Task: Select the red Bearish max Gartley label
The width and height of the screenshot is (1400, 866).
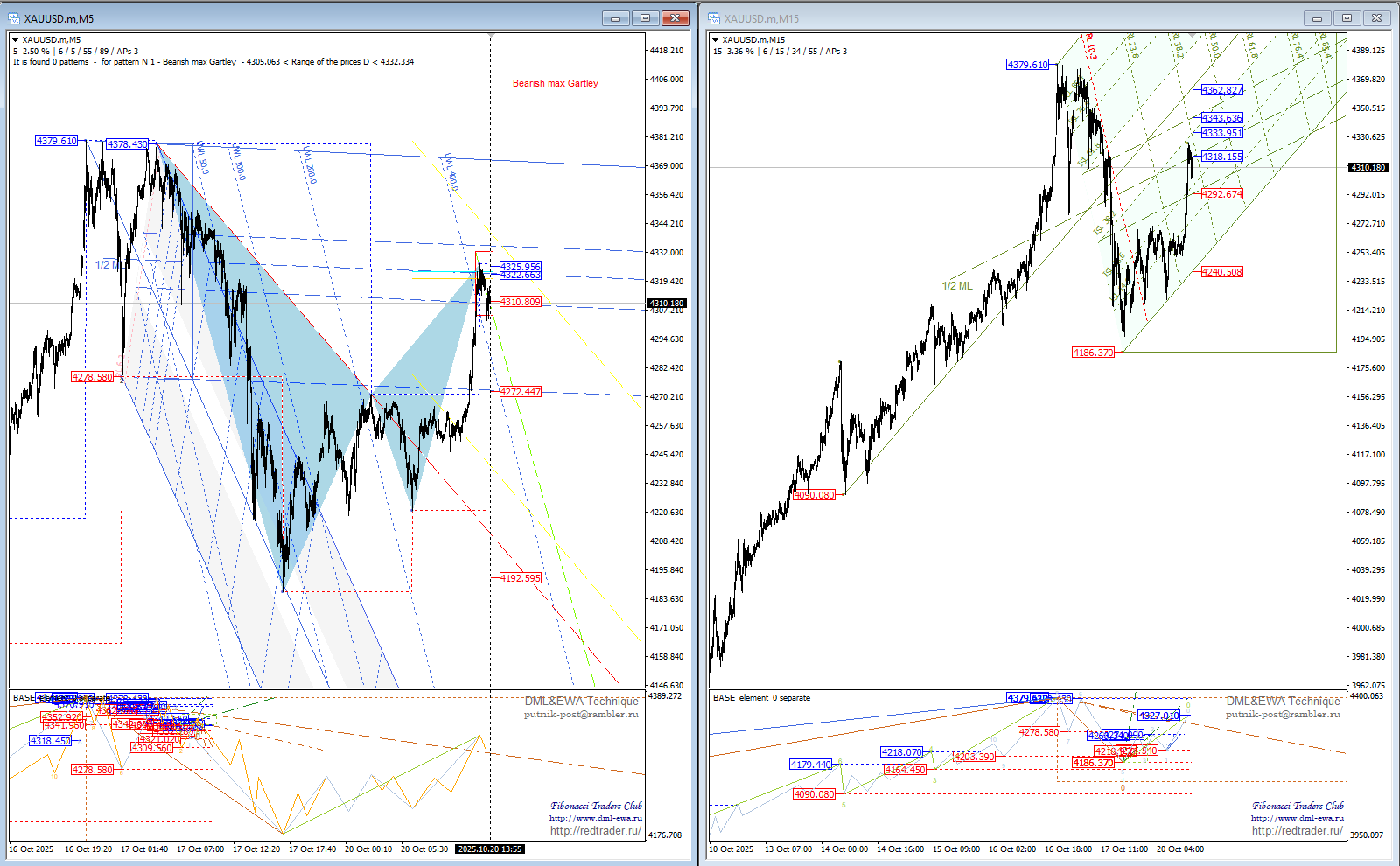Action: click(x=555, y=84)
